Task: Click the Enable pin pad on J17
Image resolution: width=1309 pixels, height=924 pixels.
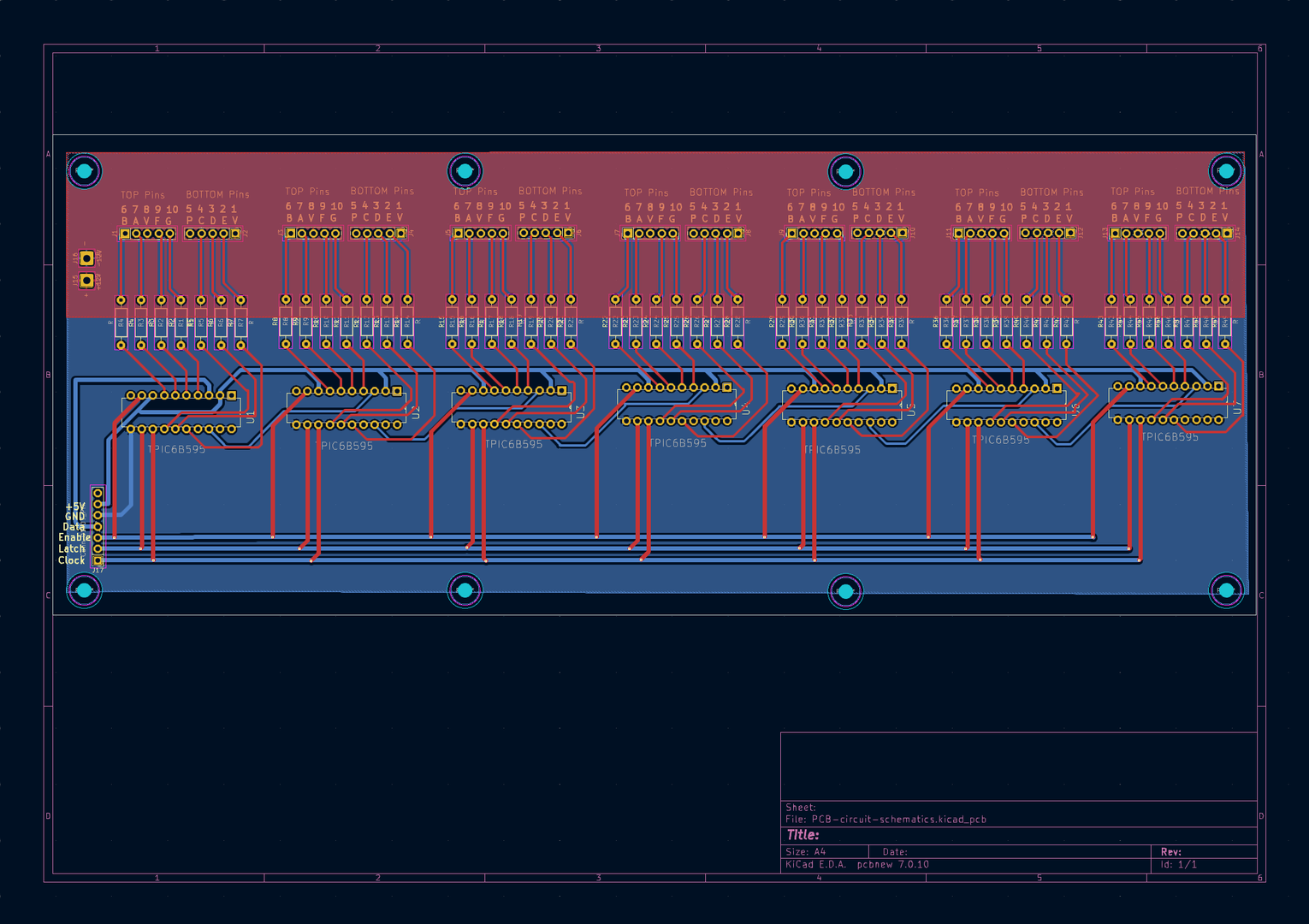Action: tap(98, 537)
